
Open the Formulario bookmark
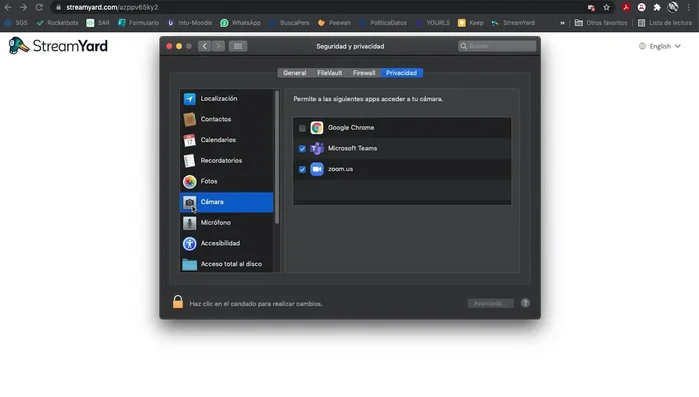point(138,23)
